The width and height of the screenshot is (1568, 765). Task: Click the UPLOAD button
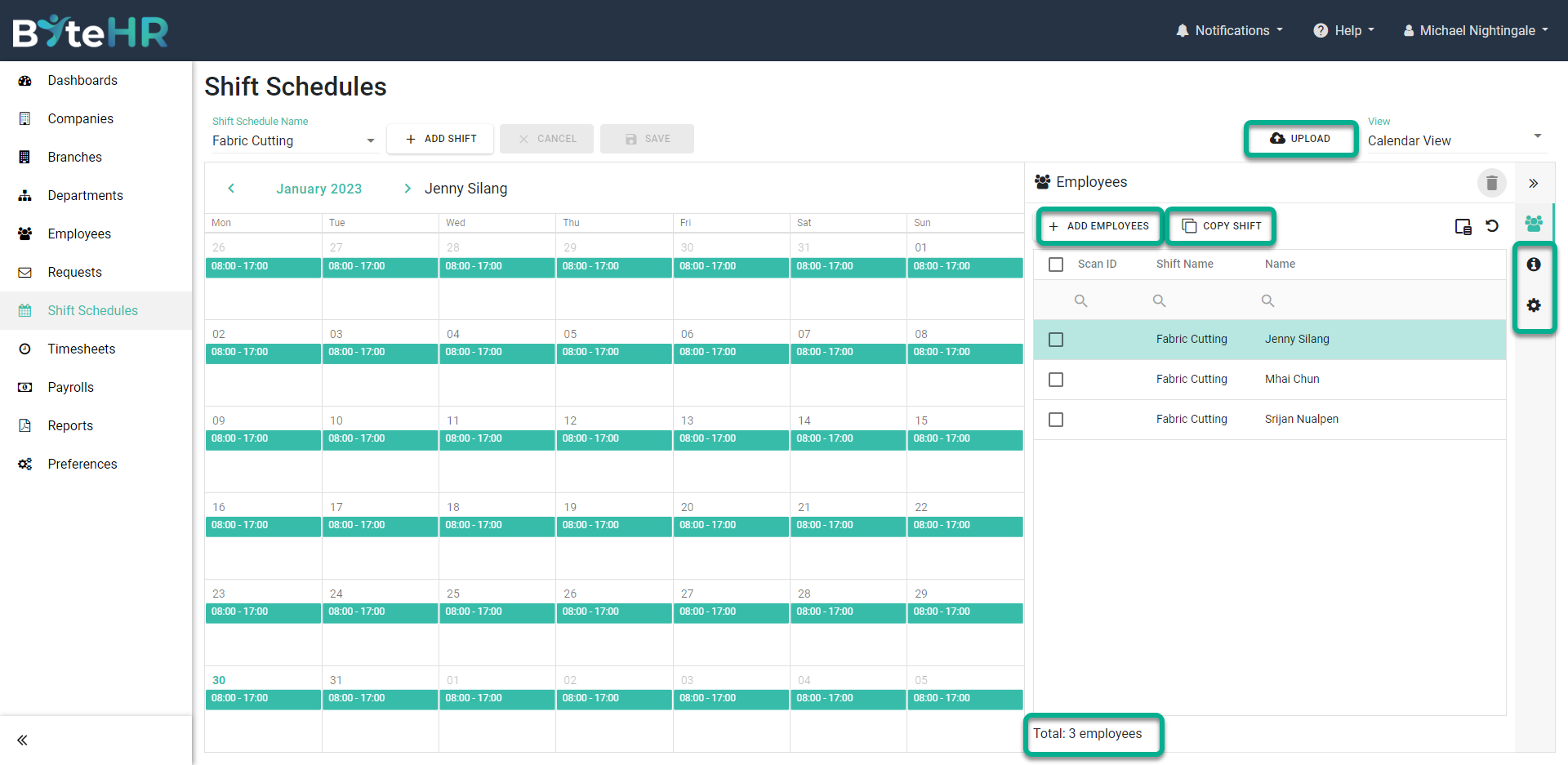(1300, 139)
